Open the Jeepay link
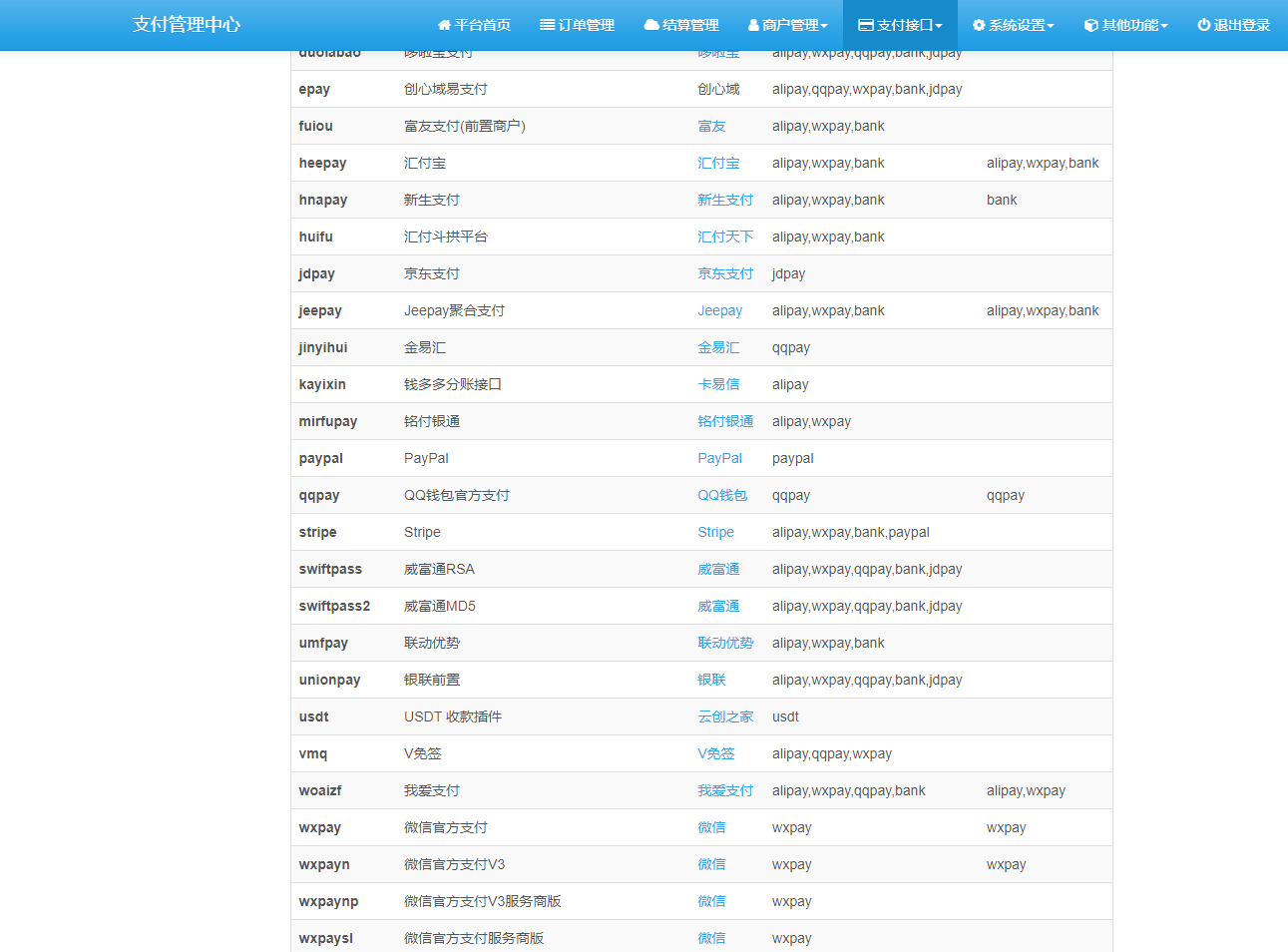 (x=719, y=310)
